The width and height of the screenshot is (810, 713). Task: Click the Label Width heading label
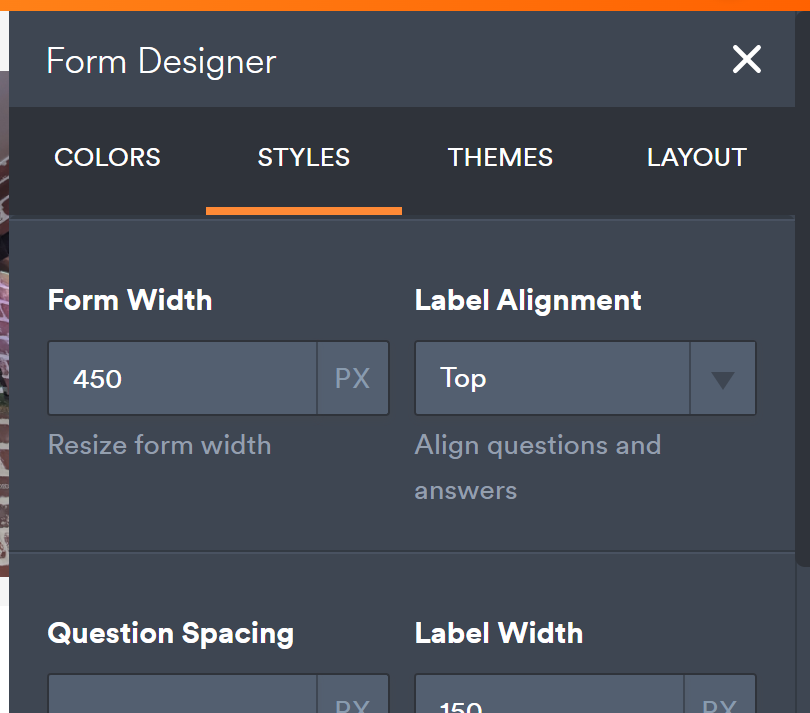tap(498, 633)
